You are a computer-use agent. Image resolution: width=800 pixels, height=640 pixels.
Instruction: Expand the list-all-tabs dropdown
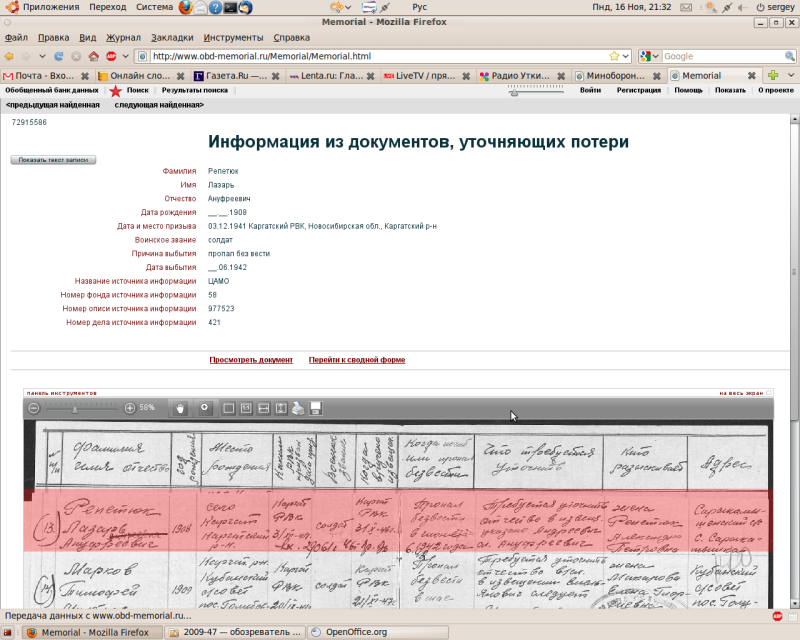[x=791, y=75]
